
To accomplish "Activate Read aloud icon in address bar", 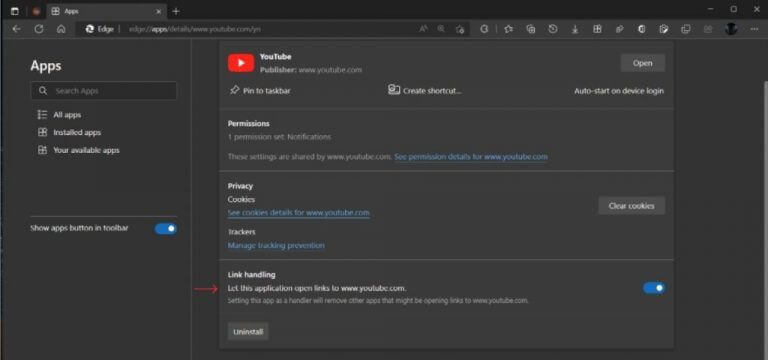I will click(423, 29).
